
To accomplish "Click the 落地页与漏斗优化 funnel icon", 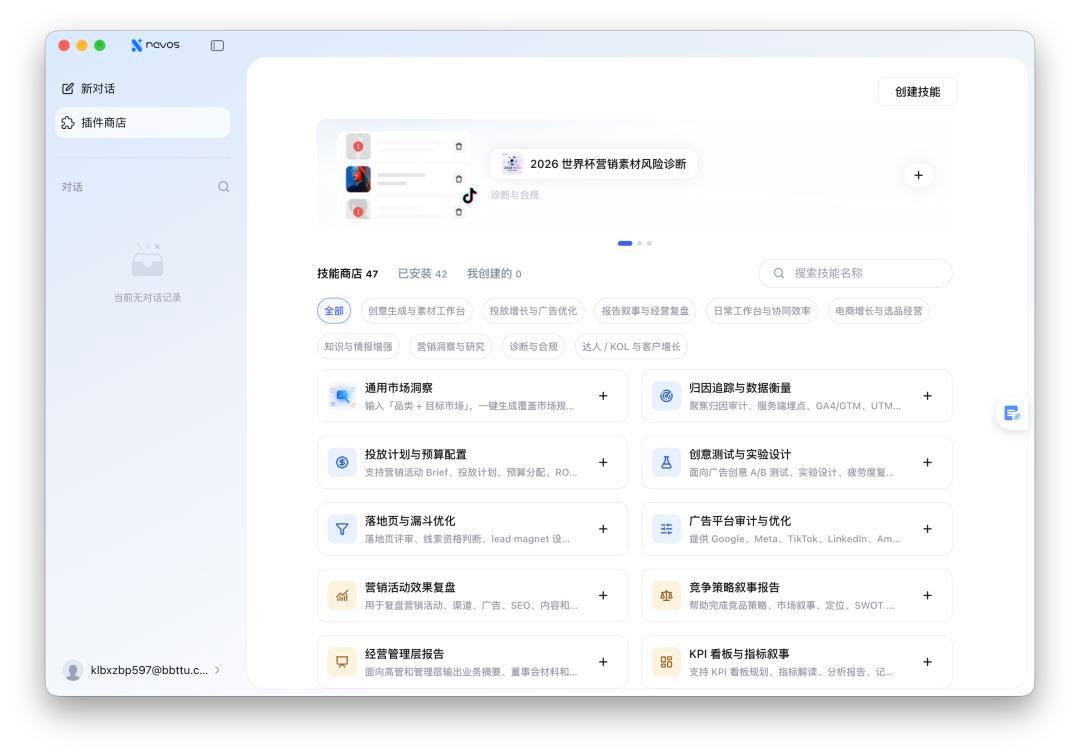I will [342, 529].
